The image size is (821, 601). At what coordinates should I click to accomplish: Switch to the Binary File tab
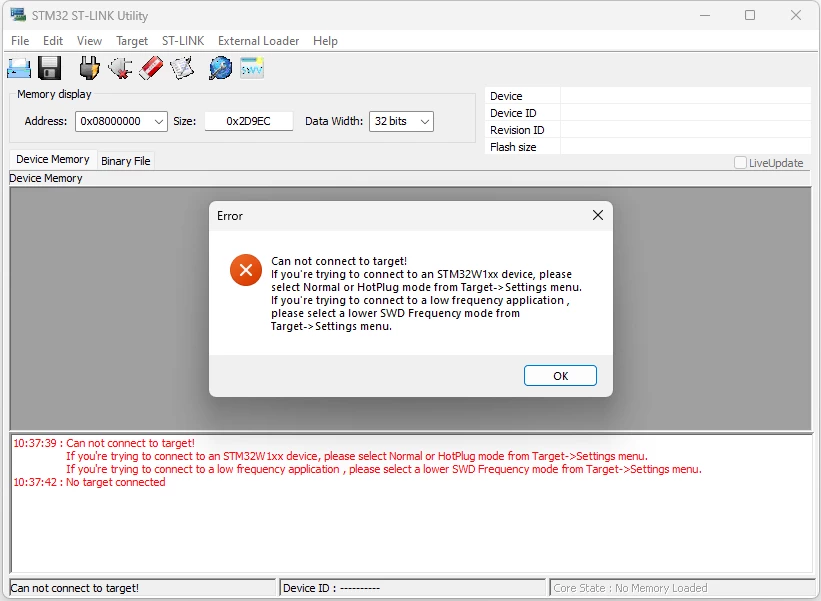[126, 161]
